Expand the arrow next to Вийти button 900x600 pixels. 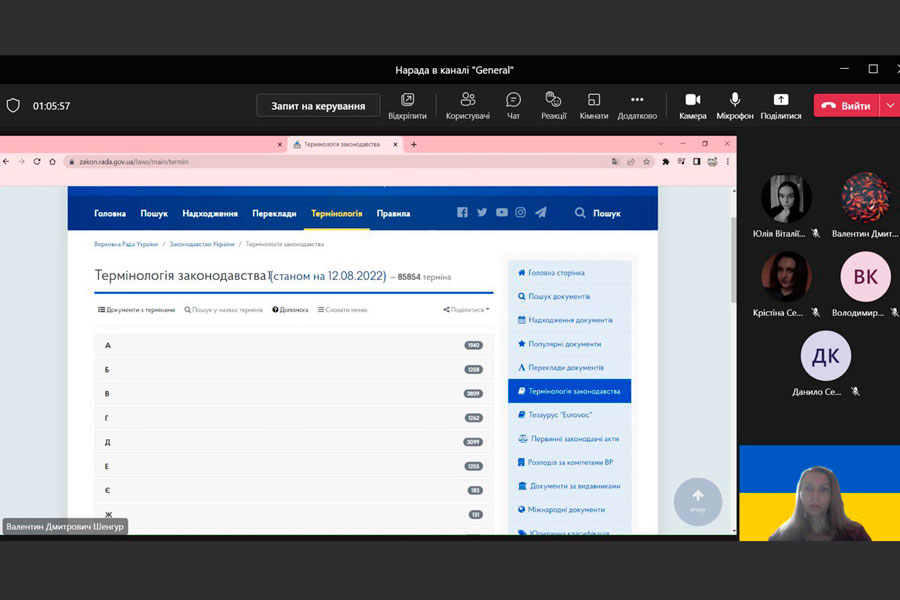pos(889,106)
